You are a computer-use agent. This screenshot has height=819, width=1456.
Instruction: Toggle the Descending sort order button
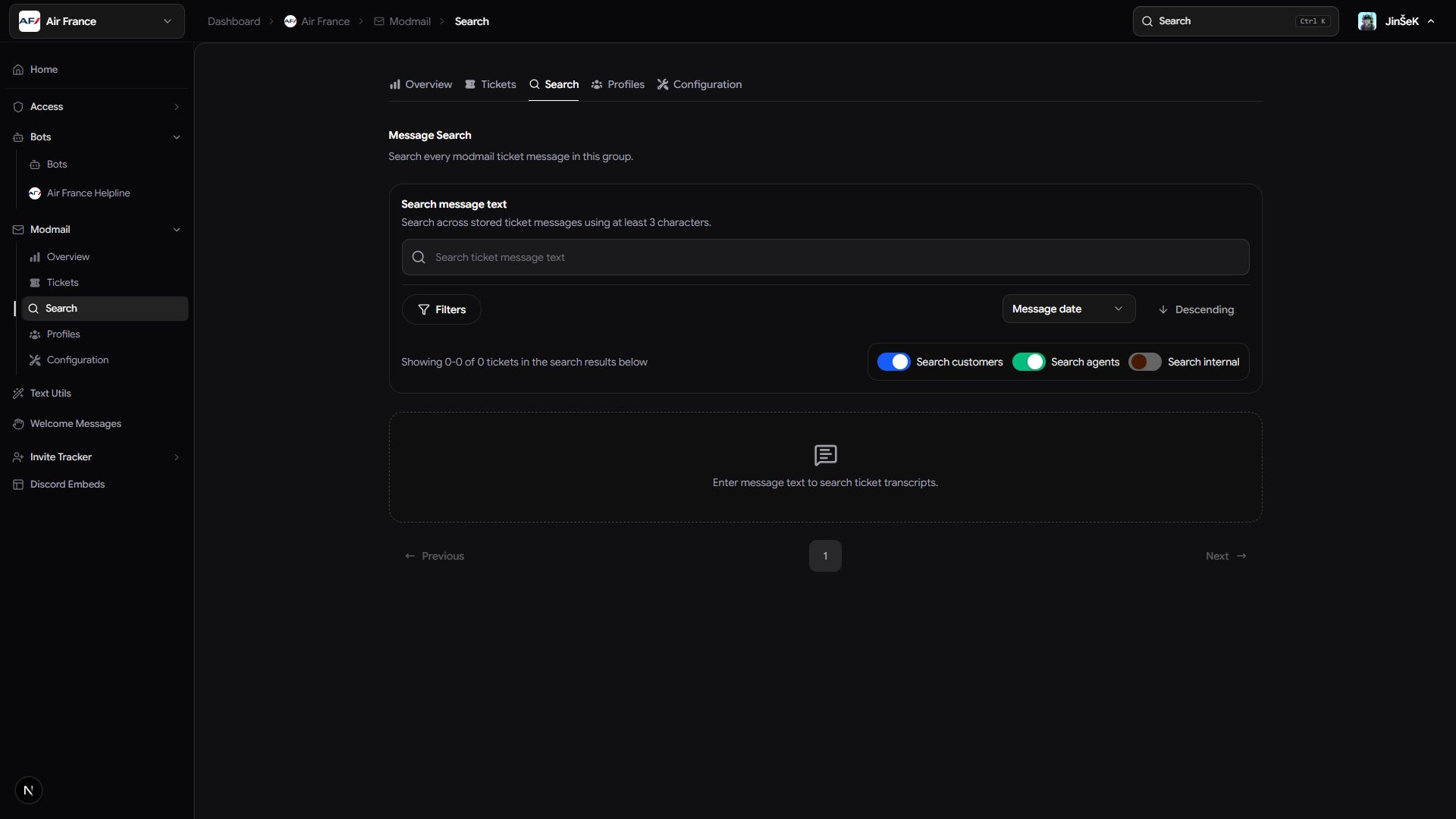point(1196,309)
